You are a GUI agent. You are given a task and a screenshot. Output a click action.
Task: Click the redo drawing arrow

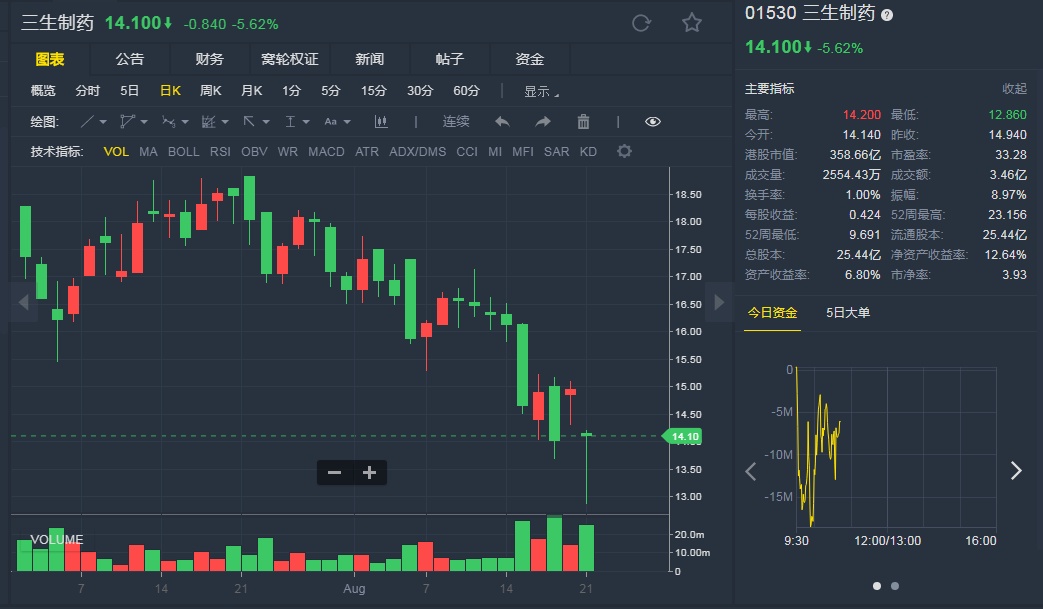point(543,122)
